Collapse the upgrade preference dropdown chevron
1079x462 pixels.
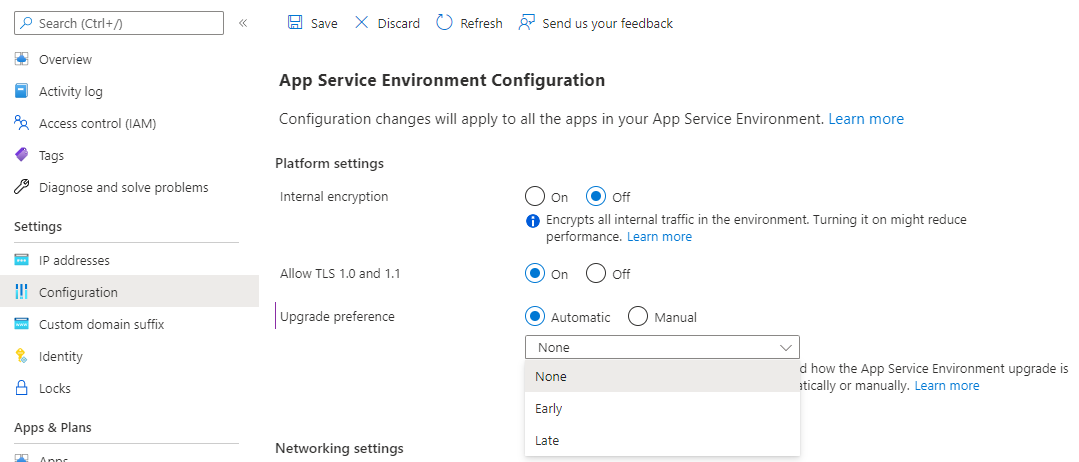tap(785, 347)
